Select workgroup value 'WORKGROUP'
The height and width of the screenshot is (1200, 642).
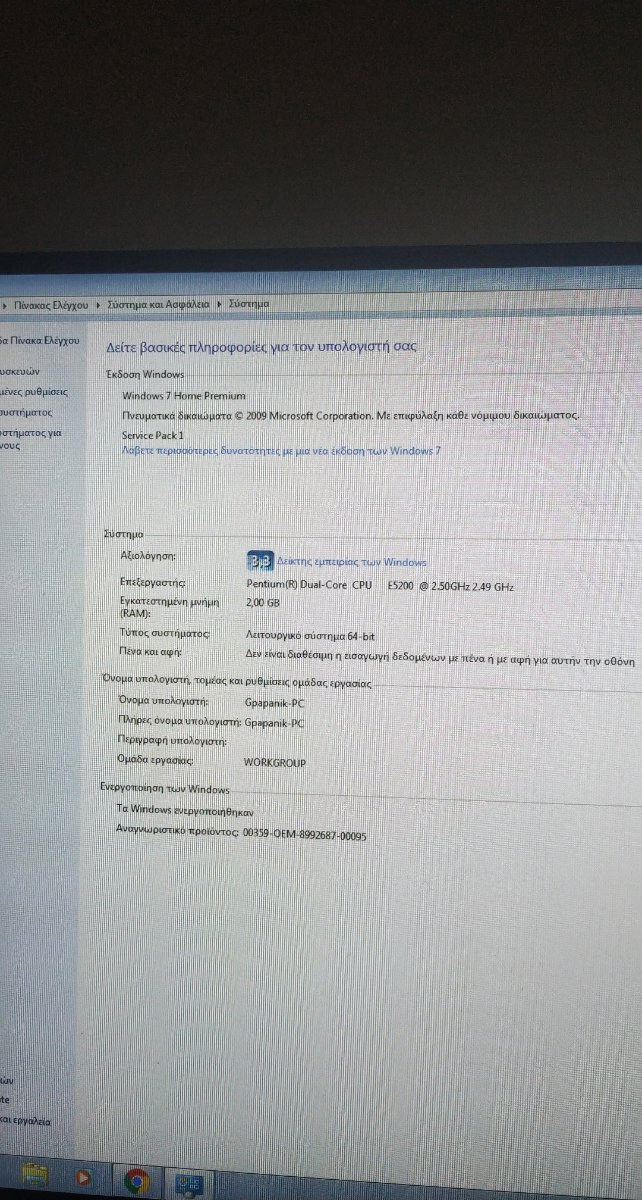275,763
